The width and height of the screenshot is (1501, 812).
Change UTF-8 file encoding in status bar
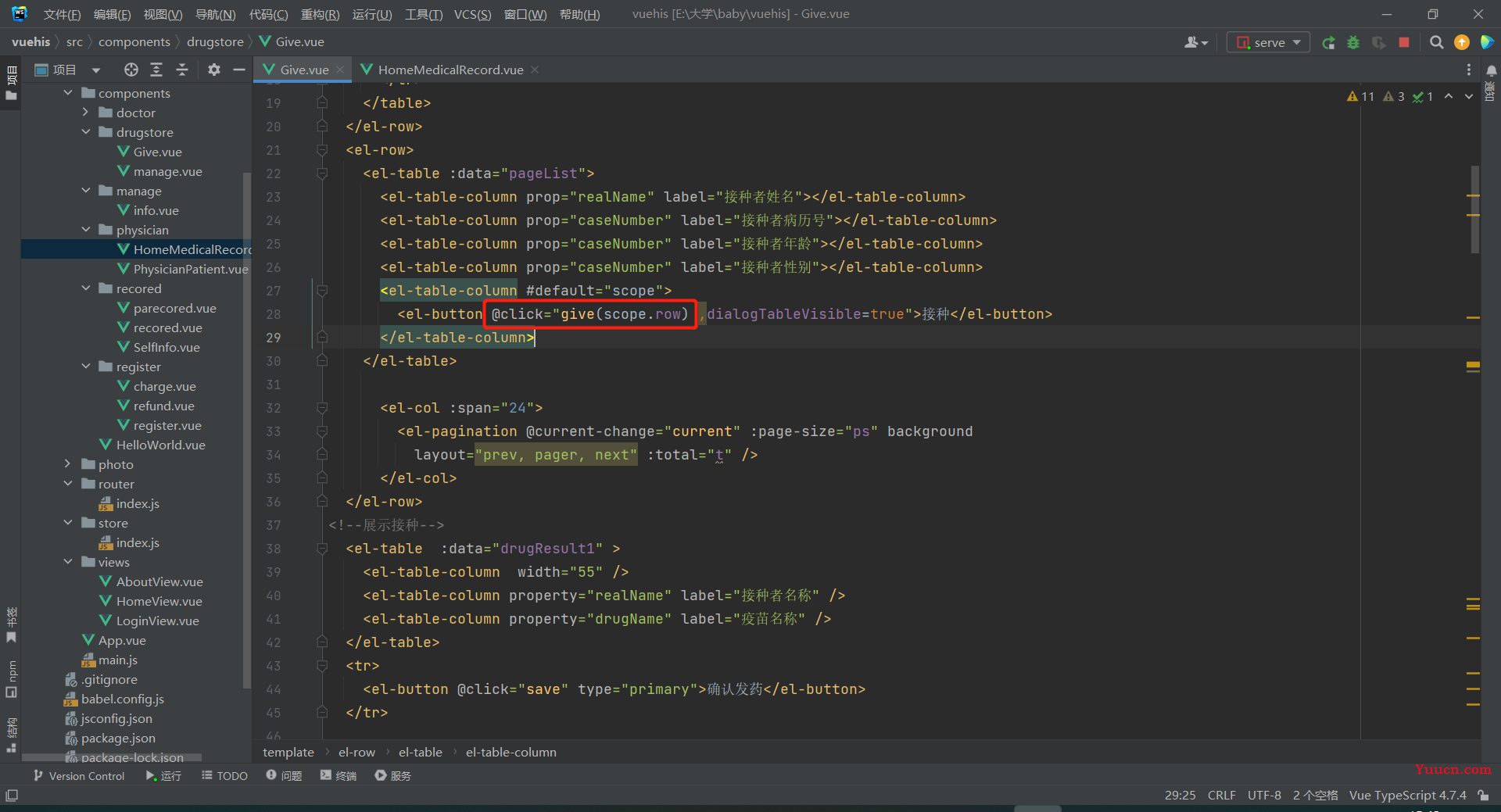point(1264,796)
